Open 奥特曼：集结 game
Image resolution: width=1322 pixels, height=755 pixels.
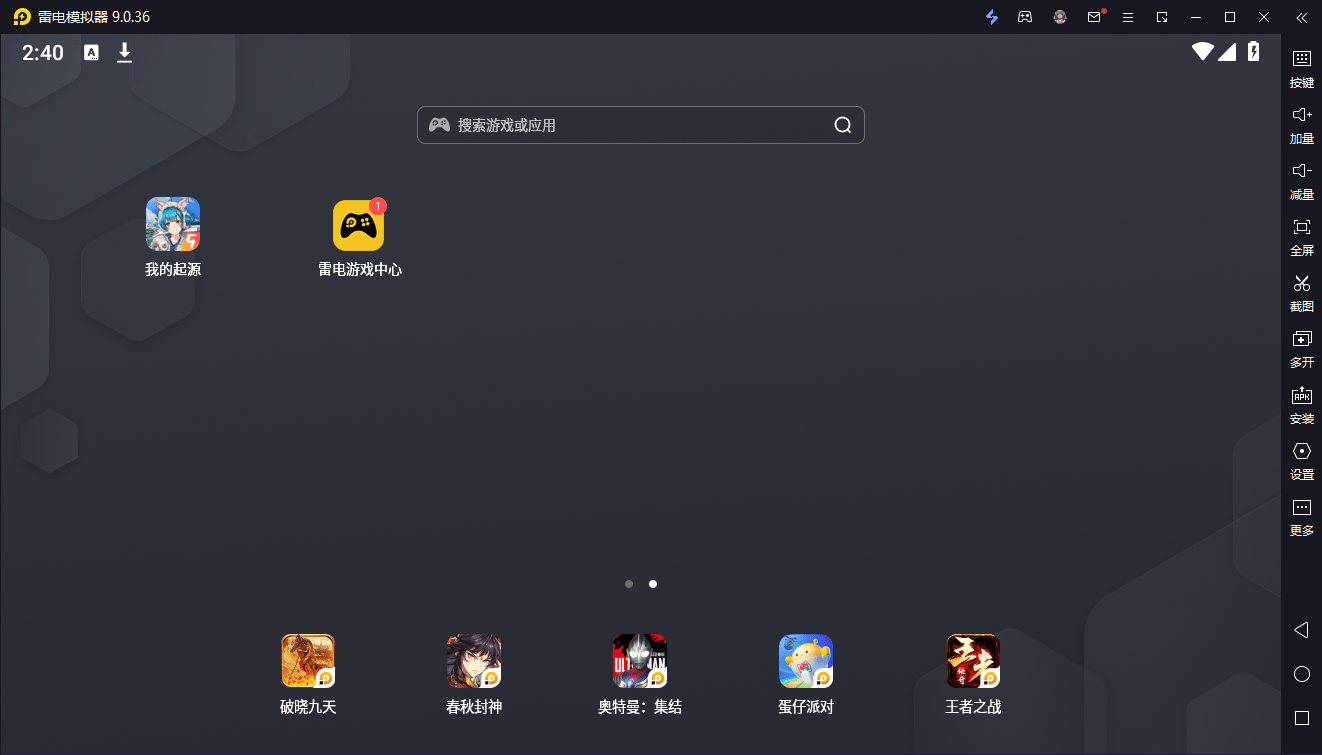click(640, 661)
